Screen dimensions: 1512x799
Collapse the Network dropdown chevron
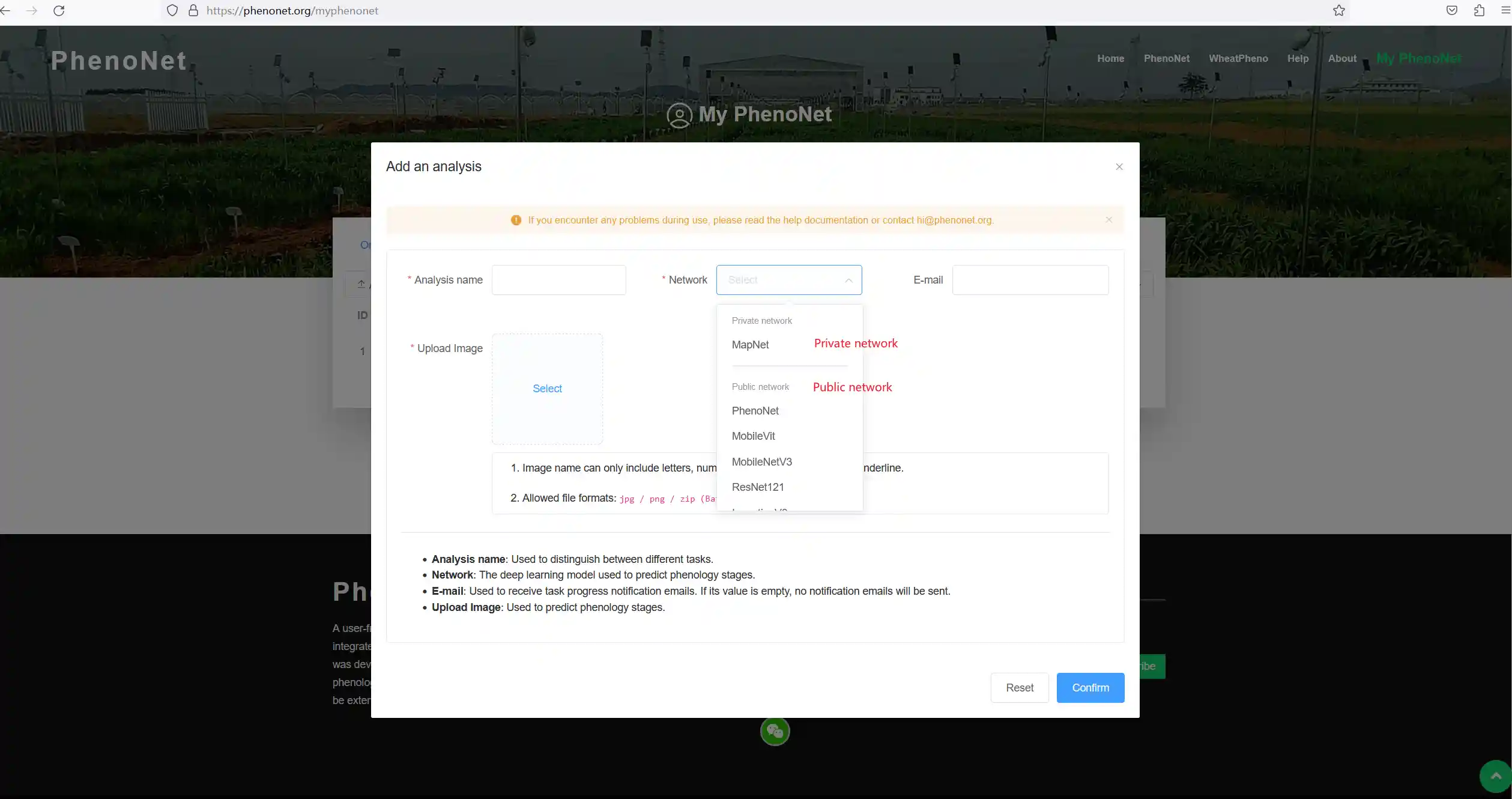(x=848, y=281)
